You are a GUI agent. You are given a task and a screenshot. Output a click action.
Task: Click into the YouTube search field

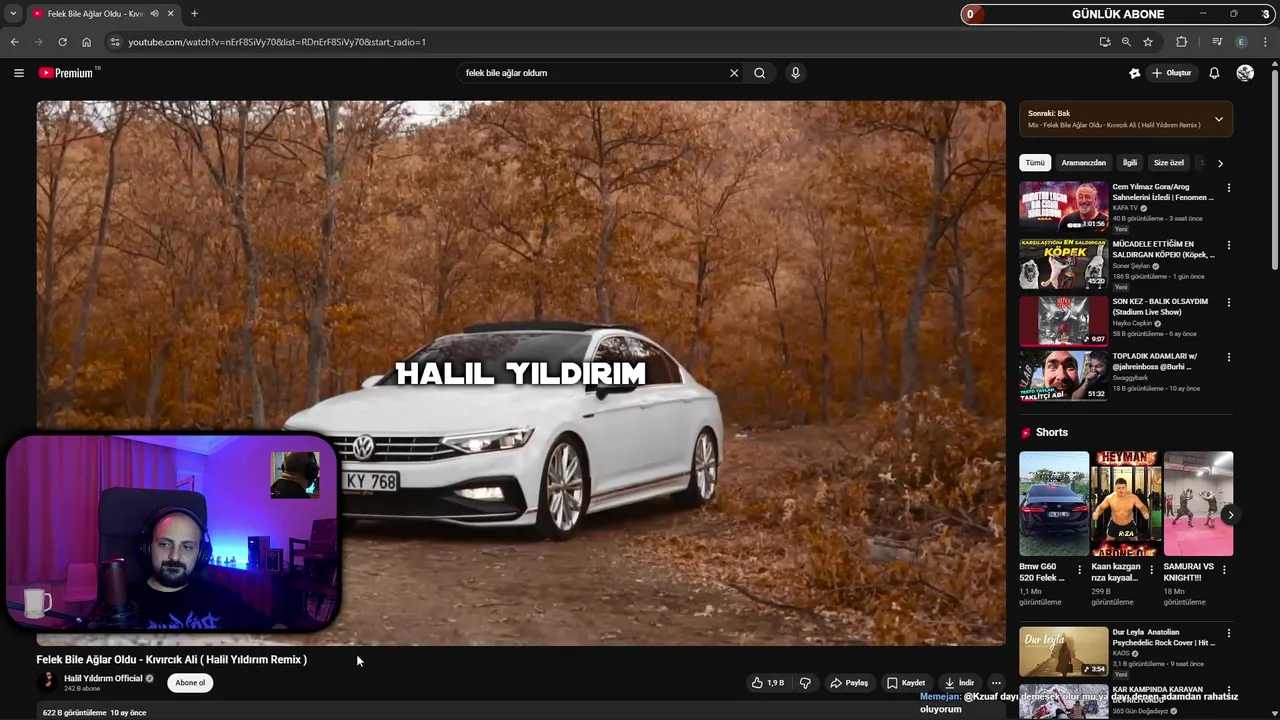point(593,73)
